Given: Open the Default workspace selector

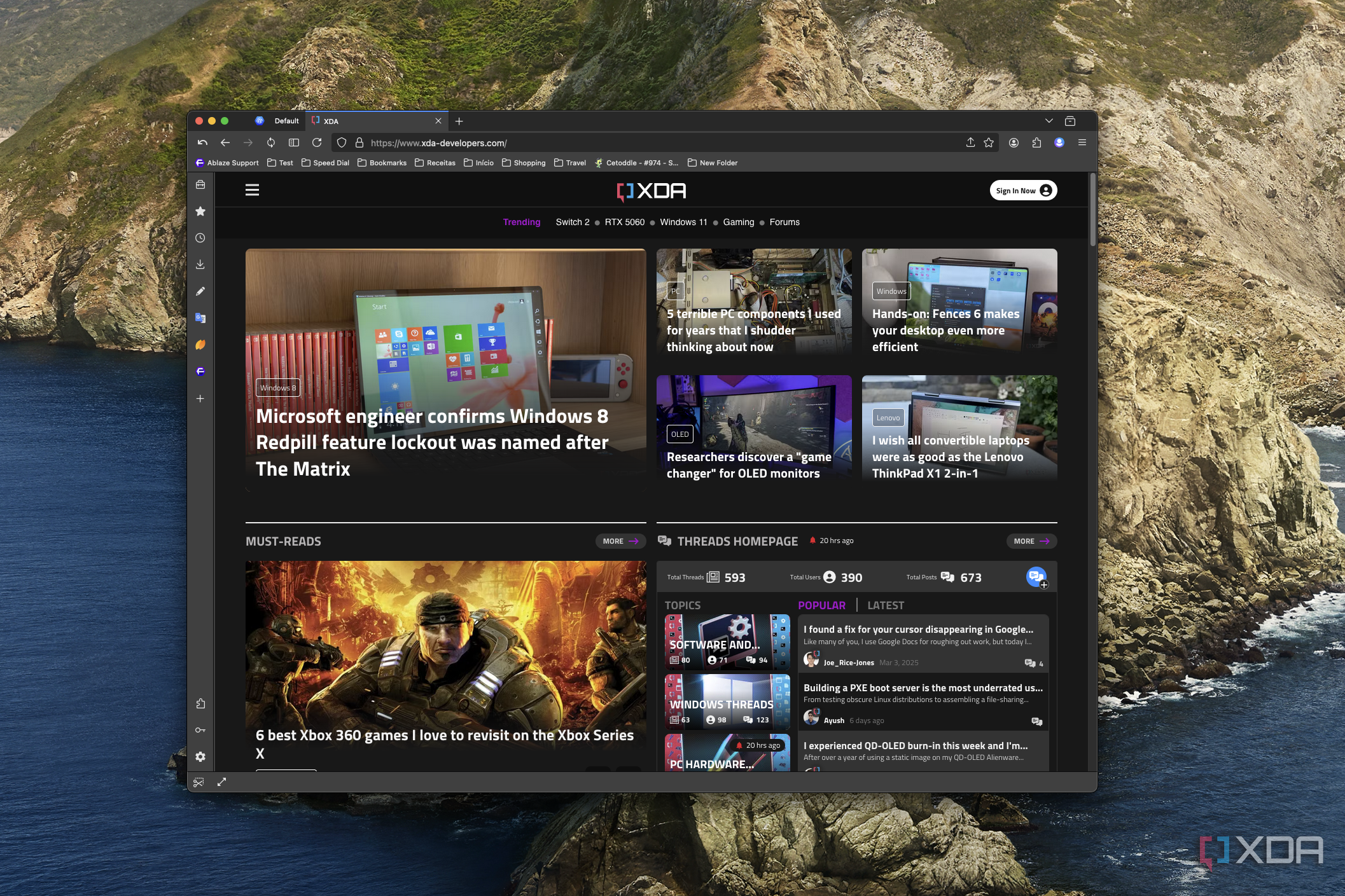Looking at the screenshot, I should (277, 121).
